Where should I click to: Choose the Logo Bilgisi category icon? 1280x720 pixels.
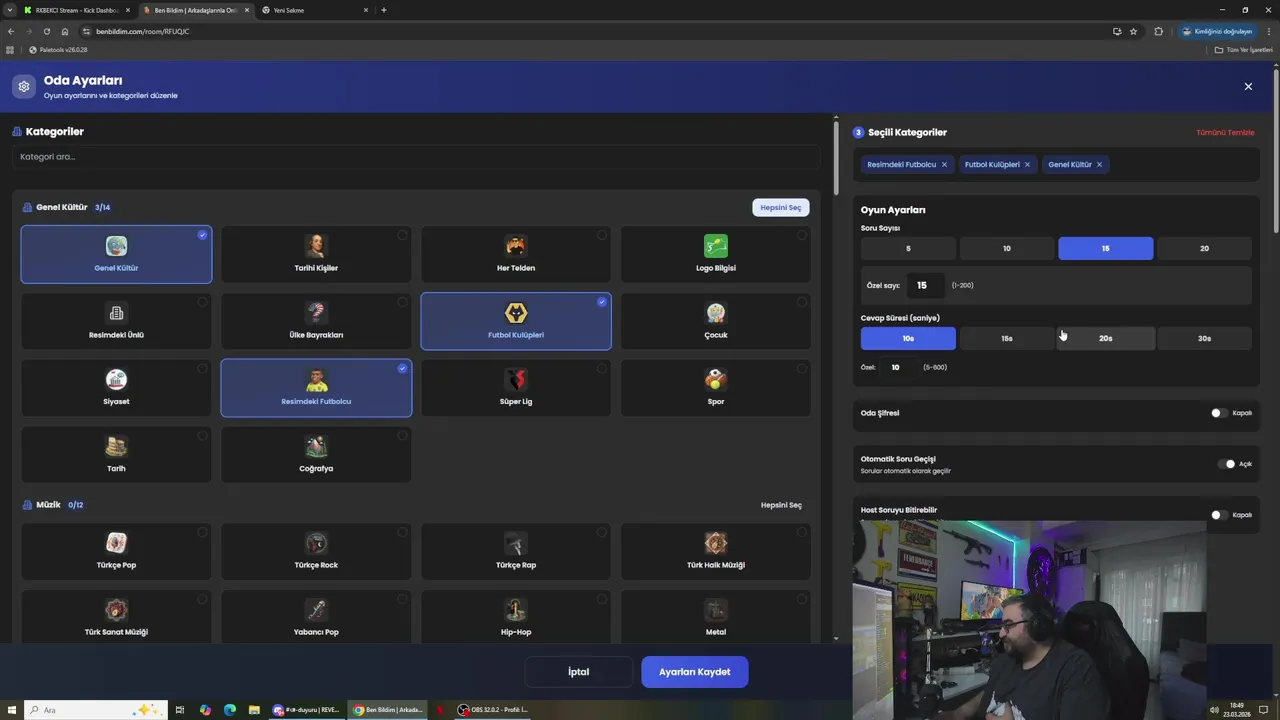click(716, 246)
